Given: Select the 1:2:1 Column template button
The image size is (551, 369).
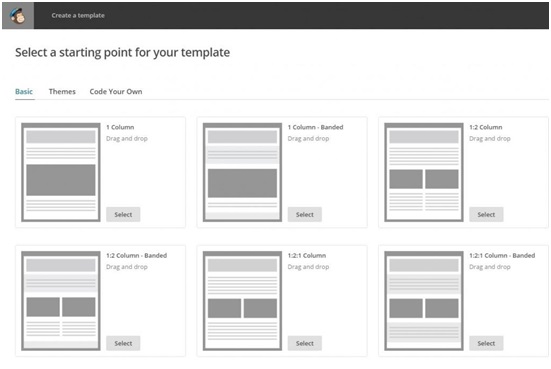Looking at the screenshot, I should [305, 343].
